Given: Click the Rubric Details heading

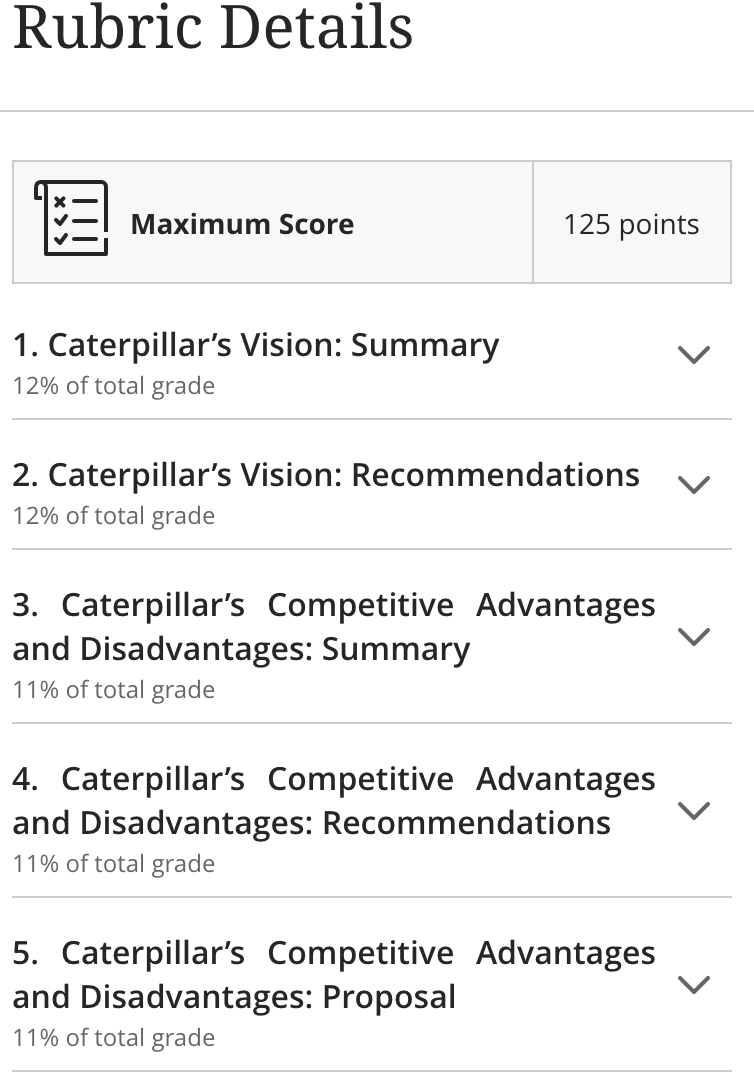Looking at the screenshot, I should 213,27.
